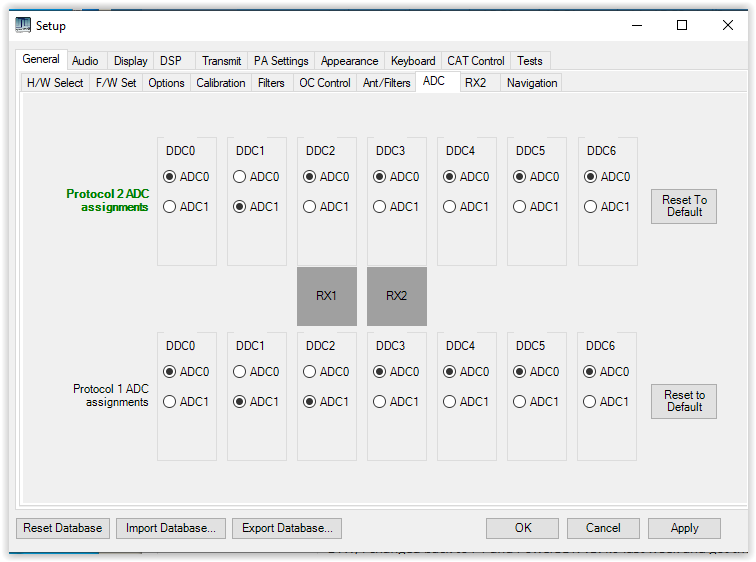Click the Export Database button

point(287,528)
